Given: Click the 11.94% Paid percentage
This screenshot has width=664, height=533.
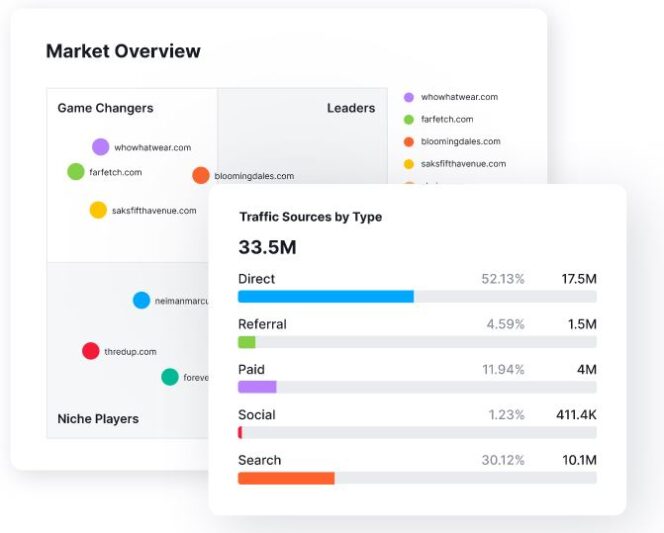Looking at the screenshot, I should point(504,370).
